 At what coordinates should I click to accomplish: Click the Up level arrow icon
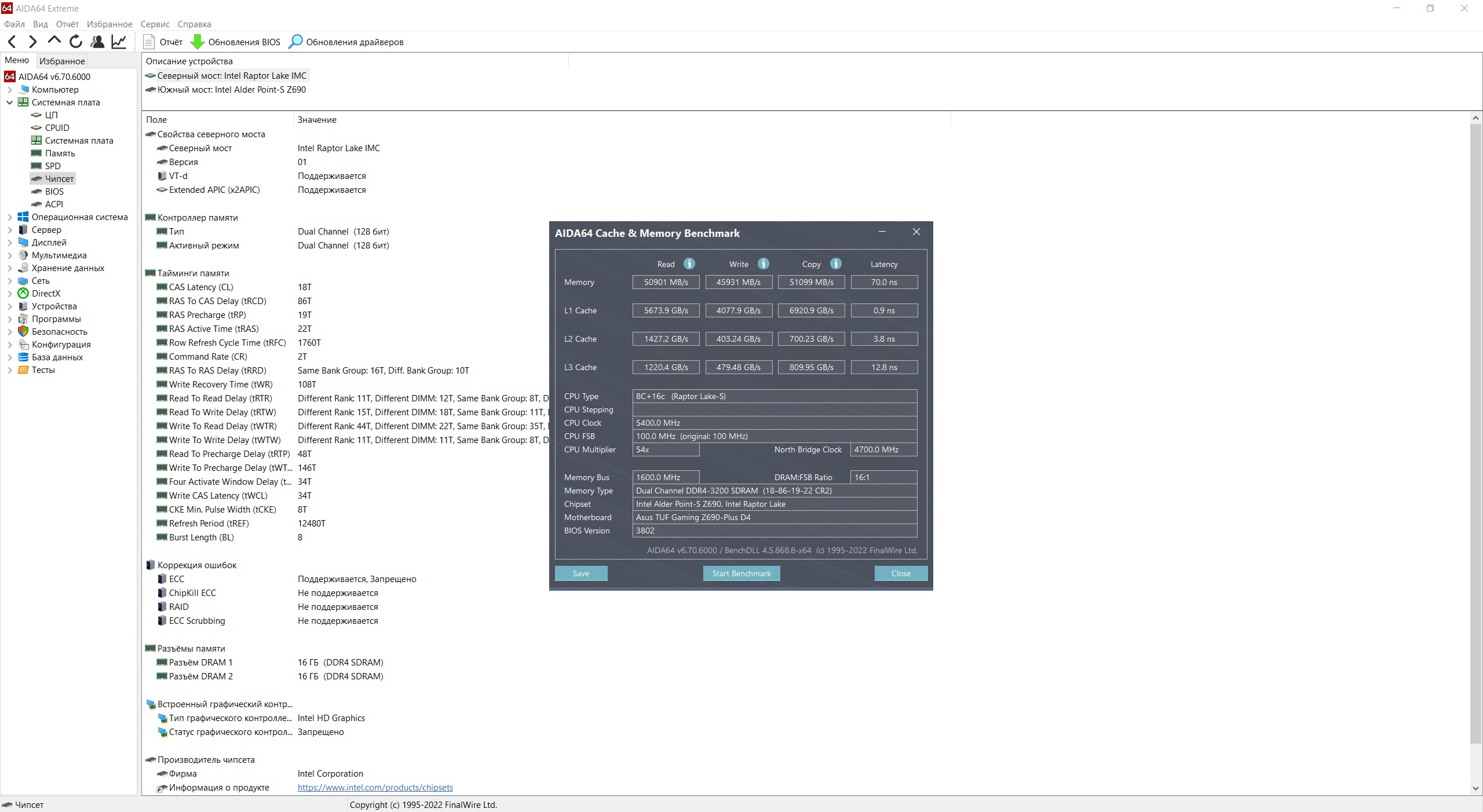(54, 41)
